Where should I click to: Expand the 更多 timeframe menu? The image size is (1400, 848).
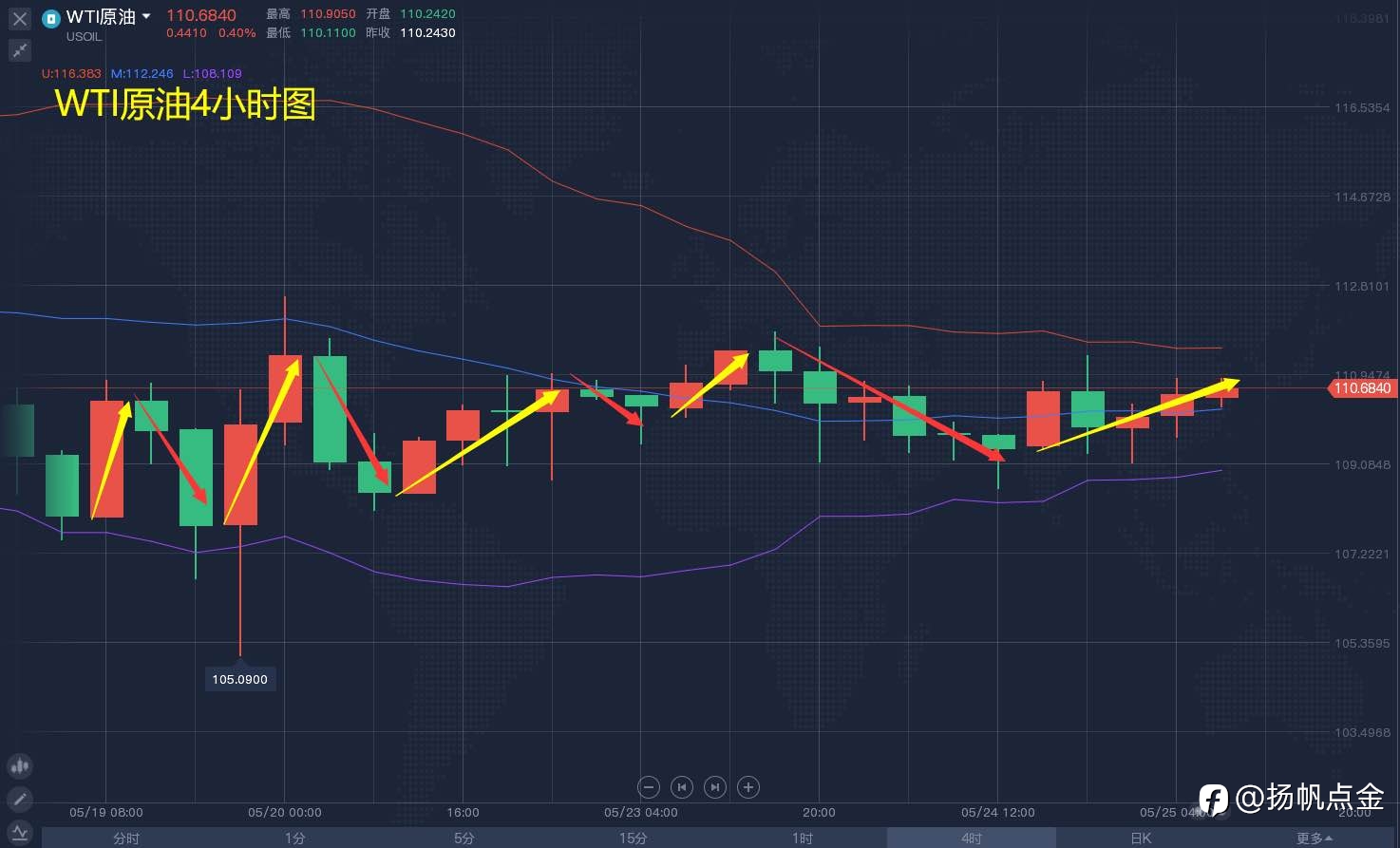[x=1314, y=838]
